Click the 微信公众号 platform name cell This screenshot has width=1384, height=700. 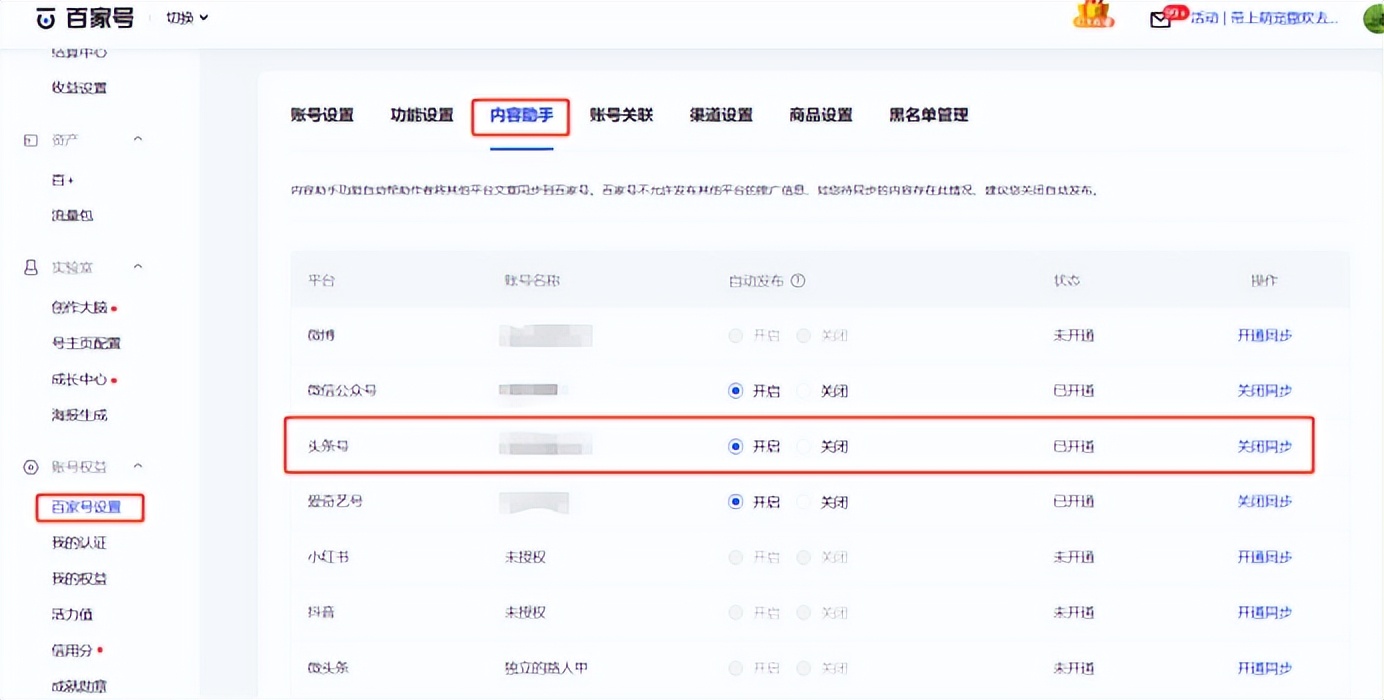point(342,391)
